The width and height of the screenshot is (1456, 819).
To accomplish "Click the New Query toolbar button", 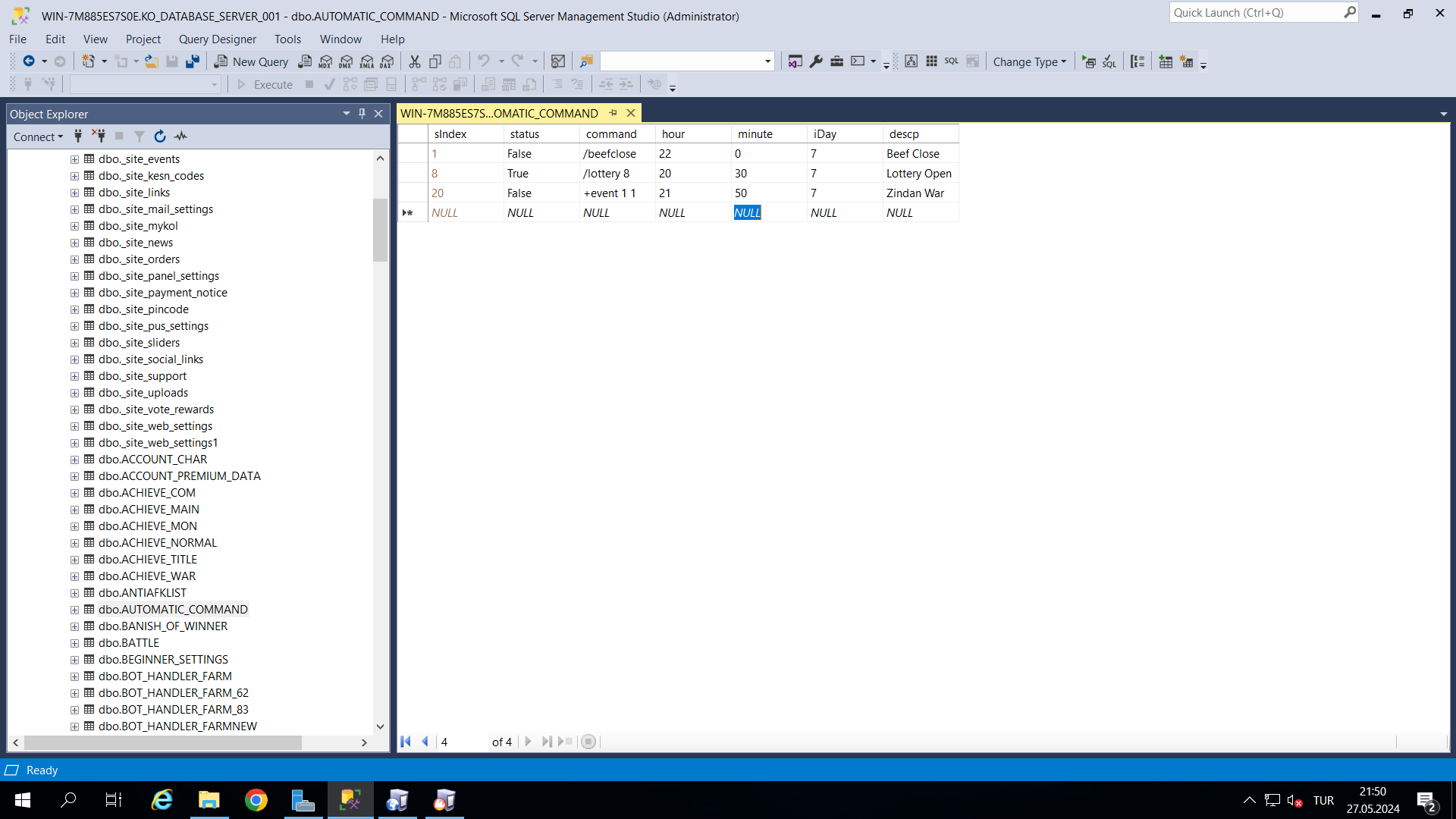I will tap(251, 62).
